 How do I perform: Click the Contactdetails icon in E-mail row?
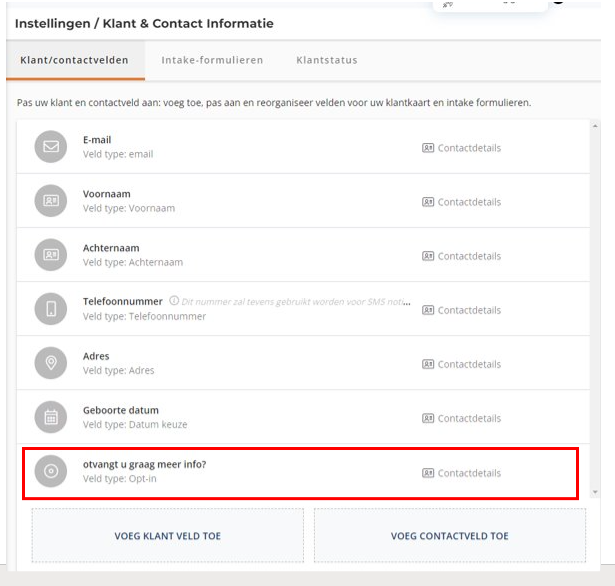[428, 148]
